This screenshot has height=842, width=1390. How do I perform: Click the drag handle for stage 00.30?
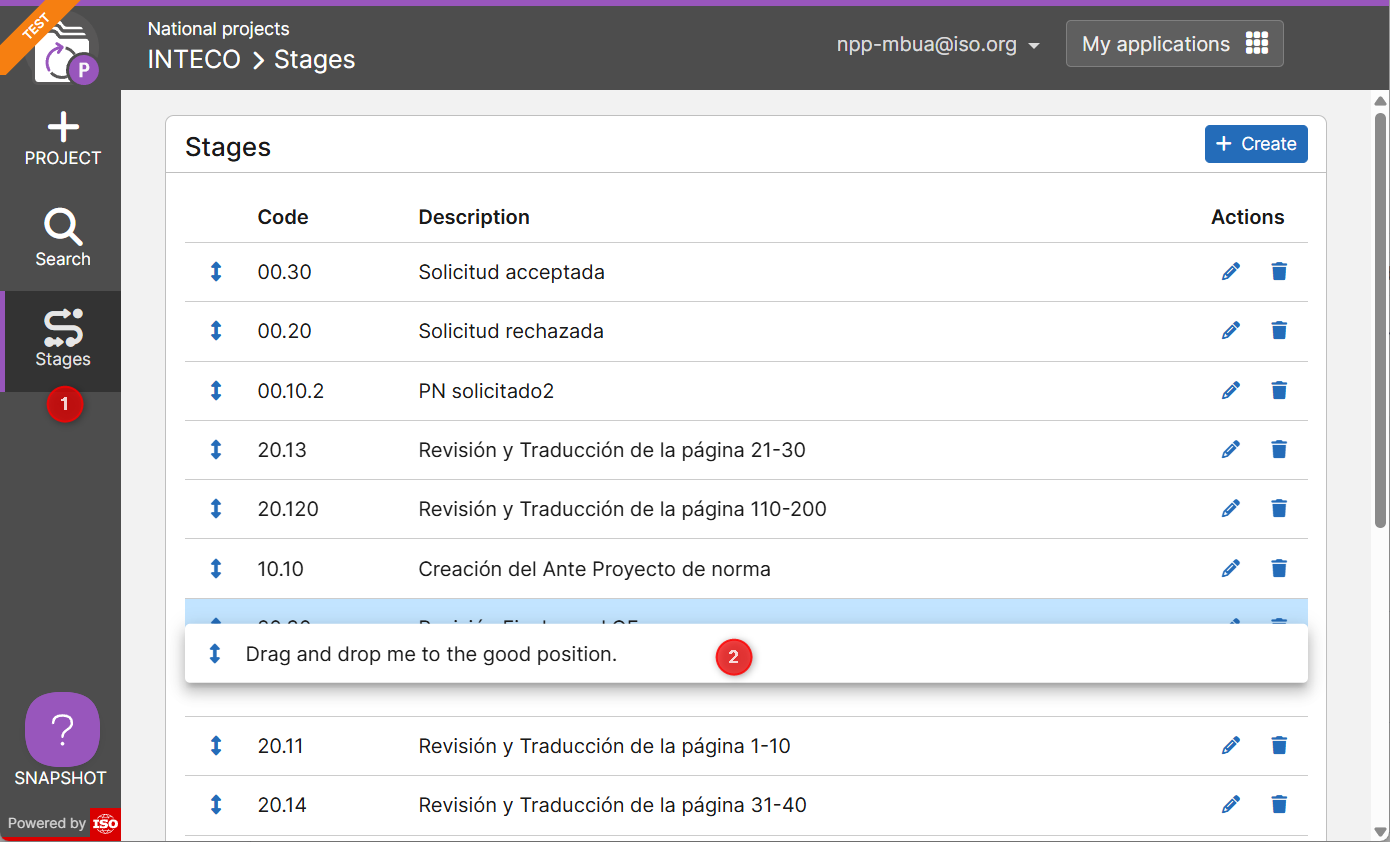coord(215,272)
